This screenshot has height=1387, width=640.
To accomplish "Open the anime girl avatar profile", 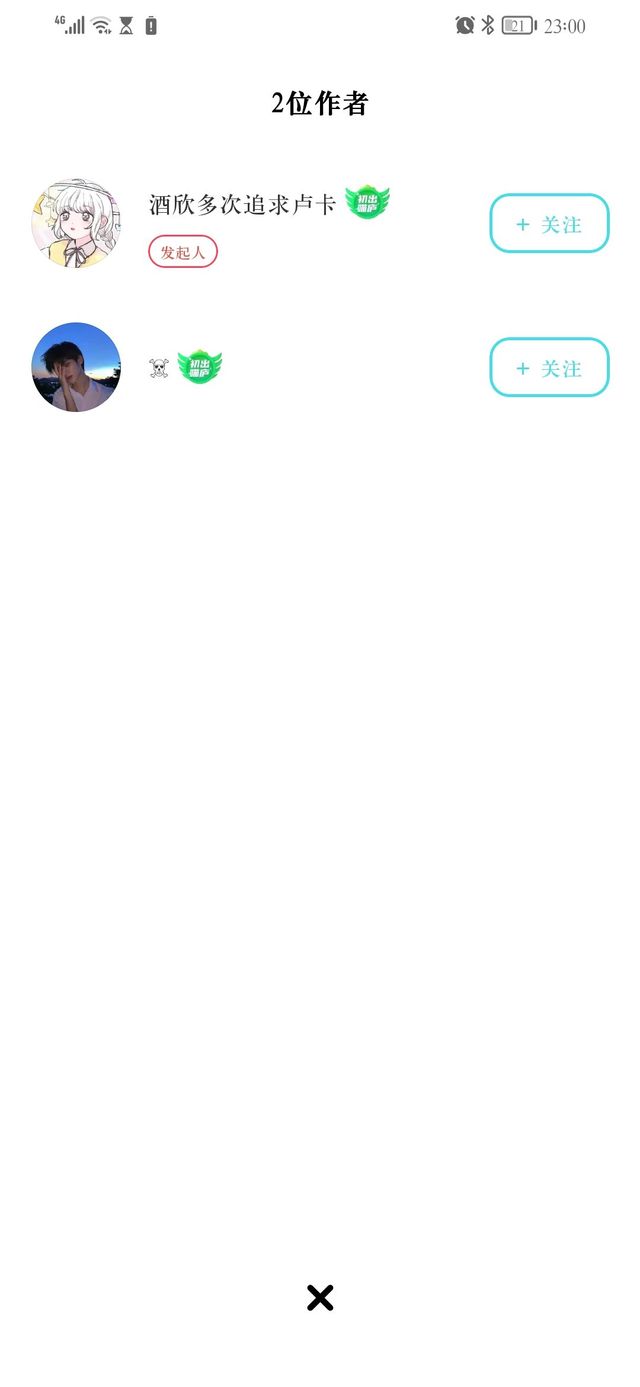I will 76,223.
